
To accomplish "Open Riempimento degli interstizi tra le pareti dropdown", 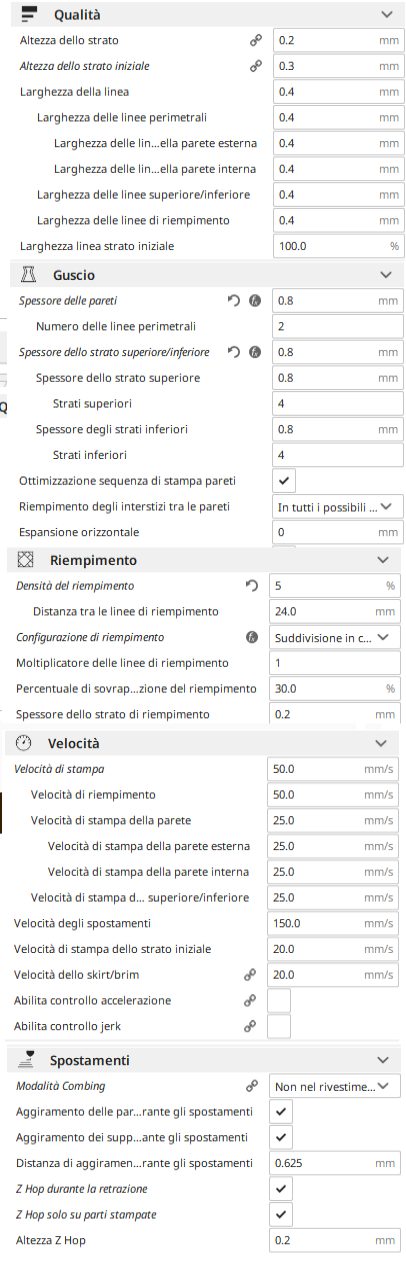I will click(339, 507).
